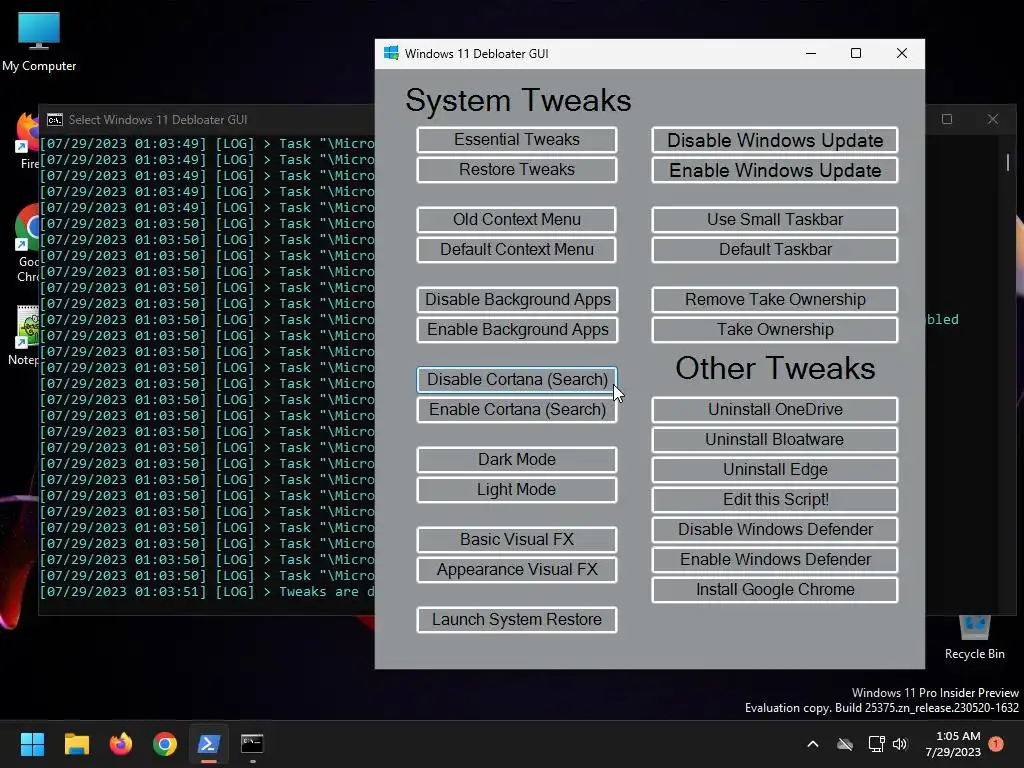Switch to PowerShell in the taskbar
Screen dimensions: 1024x768
pyautogui.click(x=209, y=744)
